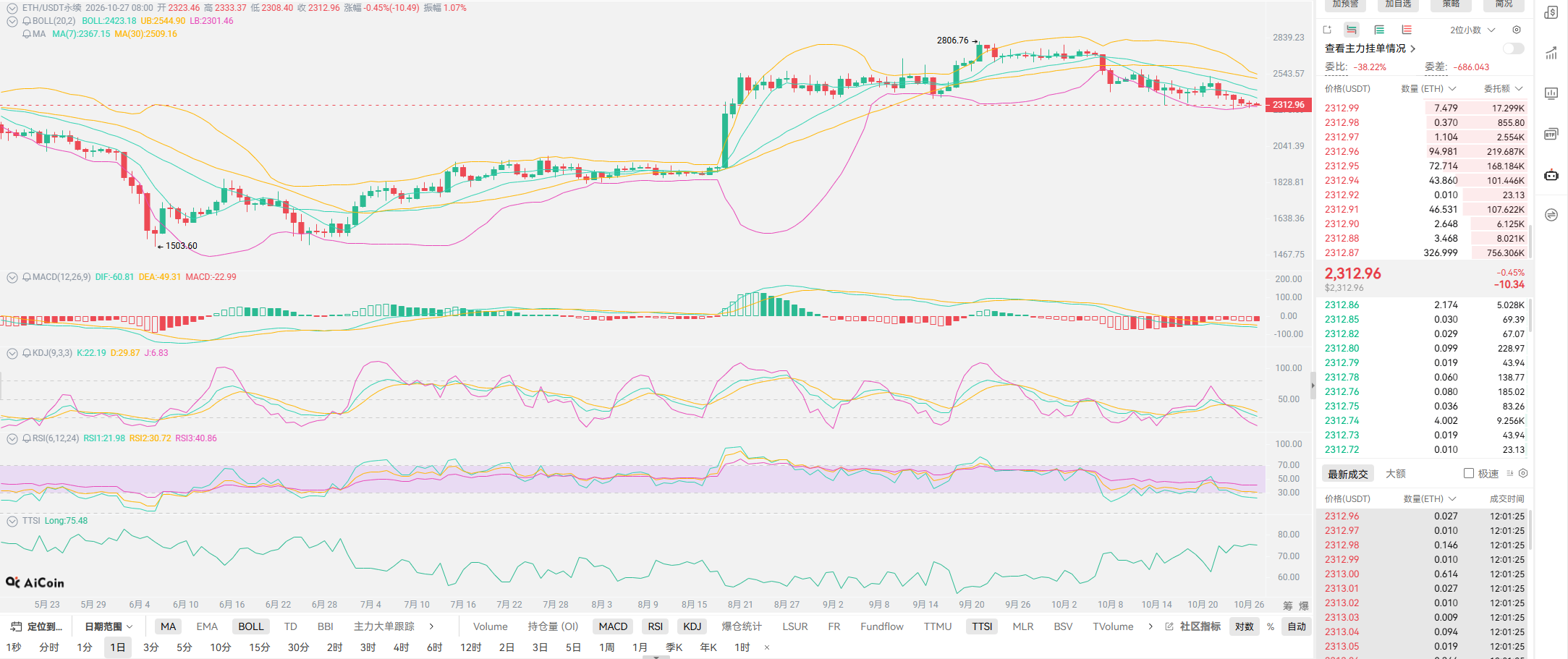Image resolution: width=1568 pixels, height=659 pixels.
Task: Check the 极速 checkbox
Action: click(1469, 473)
